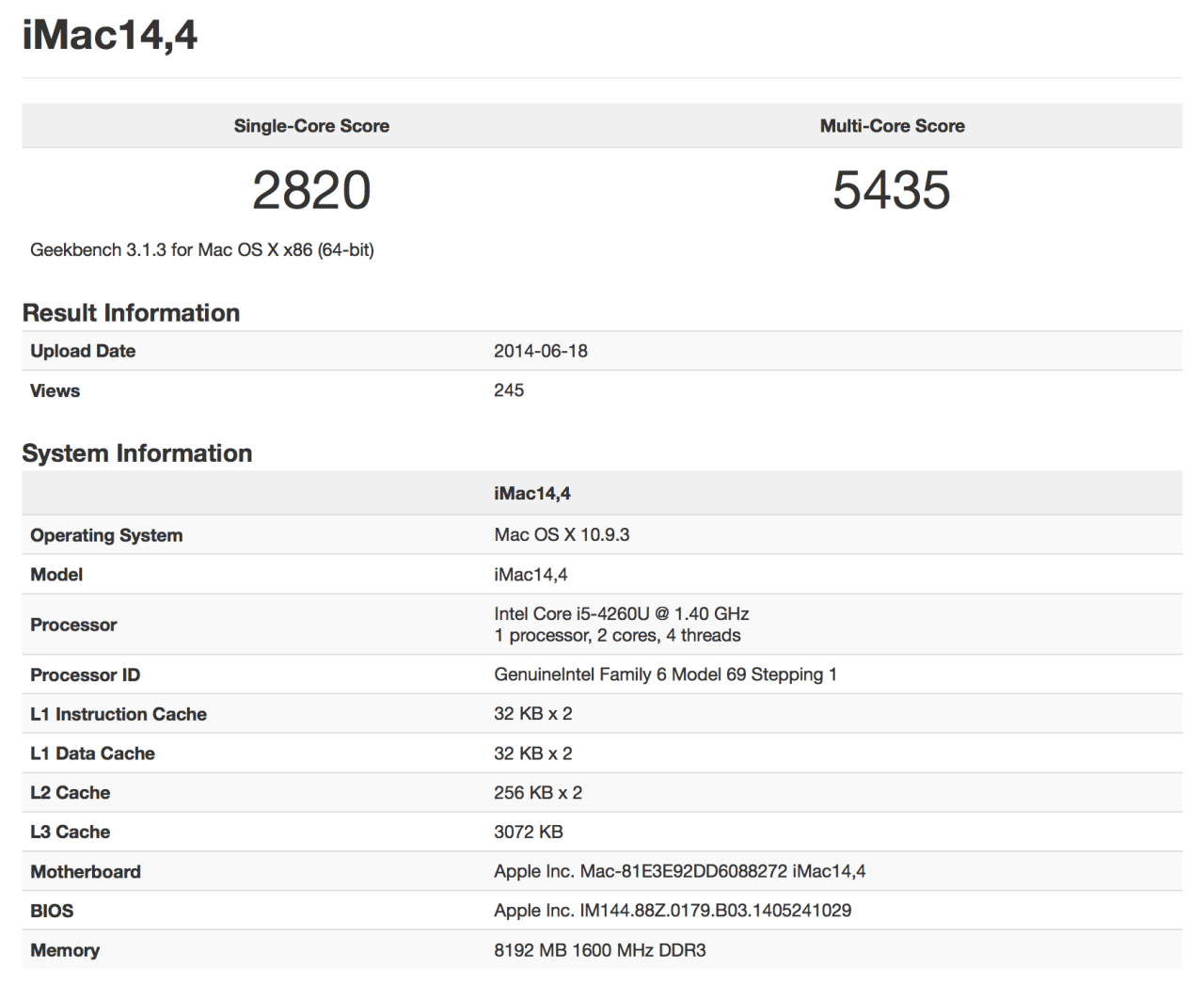Click the upload date value 2014-06-18

click(541, 351)
